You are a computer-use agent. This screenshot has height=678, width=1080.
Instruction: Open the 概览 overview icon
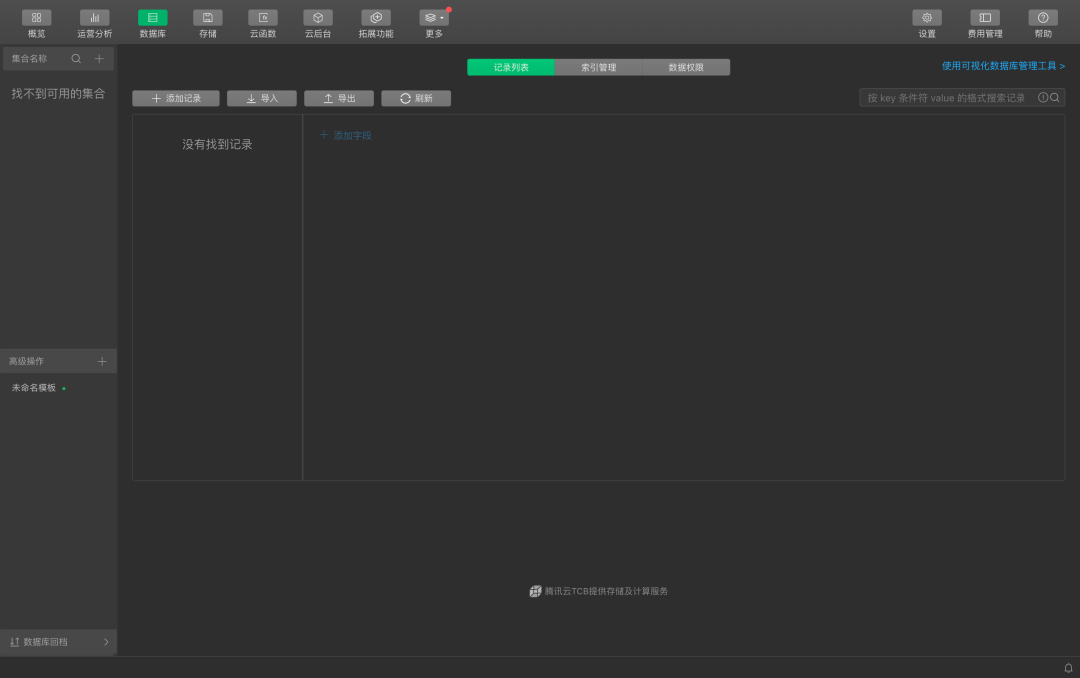pyautogui.click(x=37, y=18)
